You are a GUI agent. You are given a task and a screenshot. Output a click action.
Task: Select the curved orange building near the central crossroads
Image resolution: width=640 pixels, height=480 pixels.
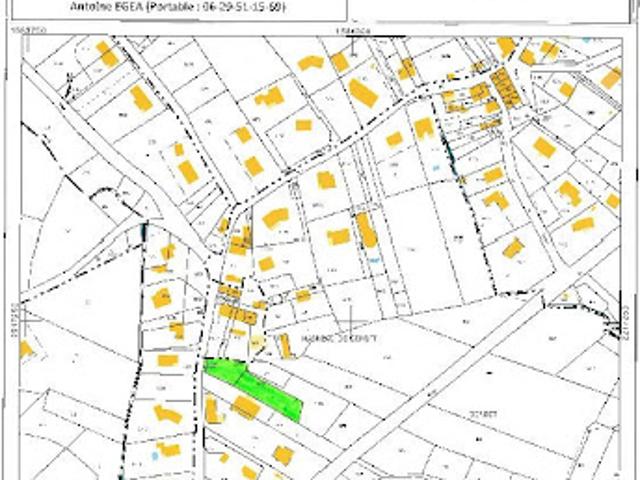pyautogui.click(x=276, y=218)
